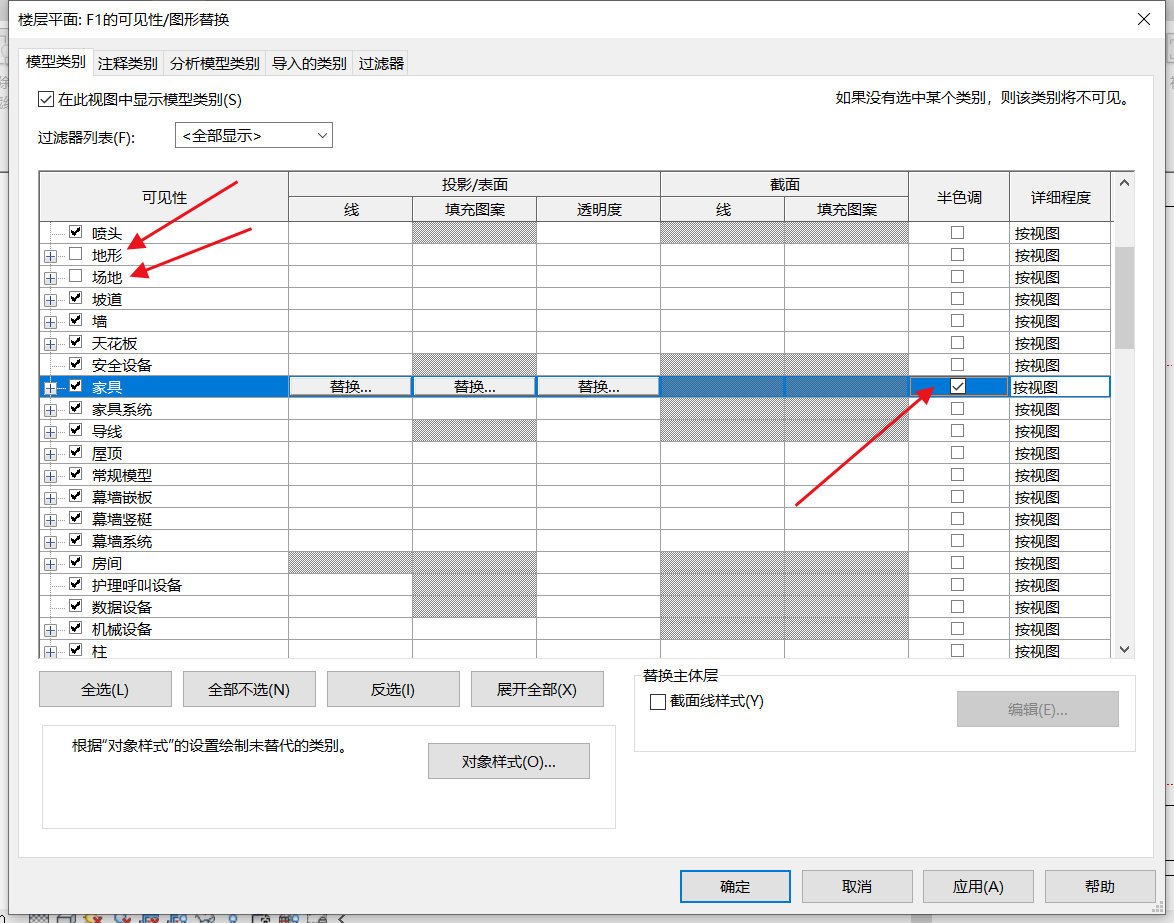Click the 替换 button under 透明度 for 家具
1174x923 pixels.
tap(598, 386)
